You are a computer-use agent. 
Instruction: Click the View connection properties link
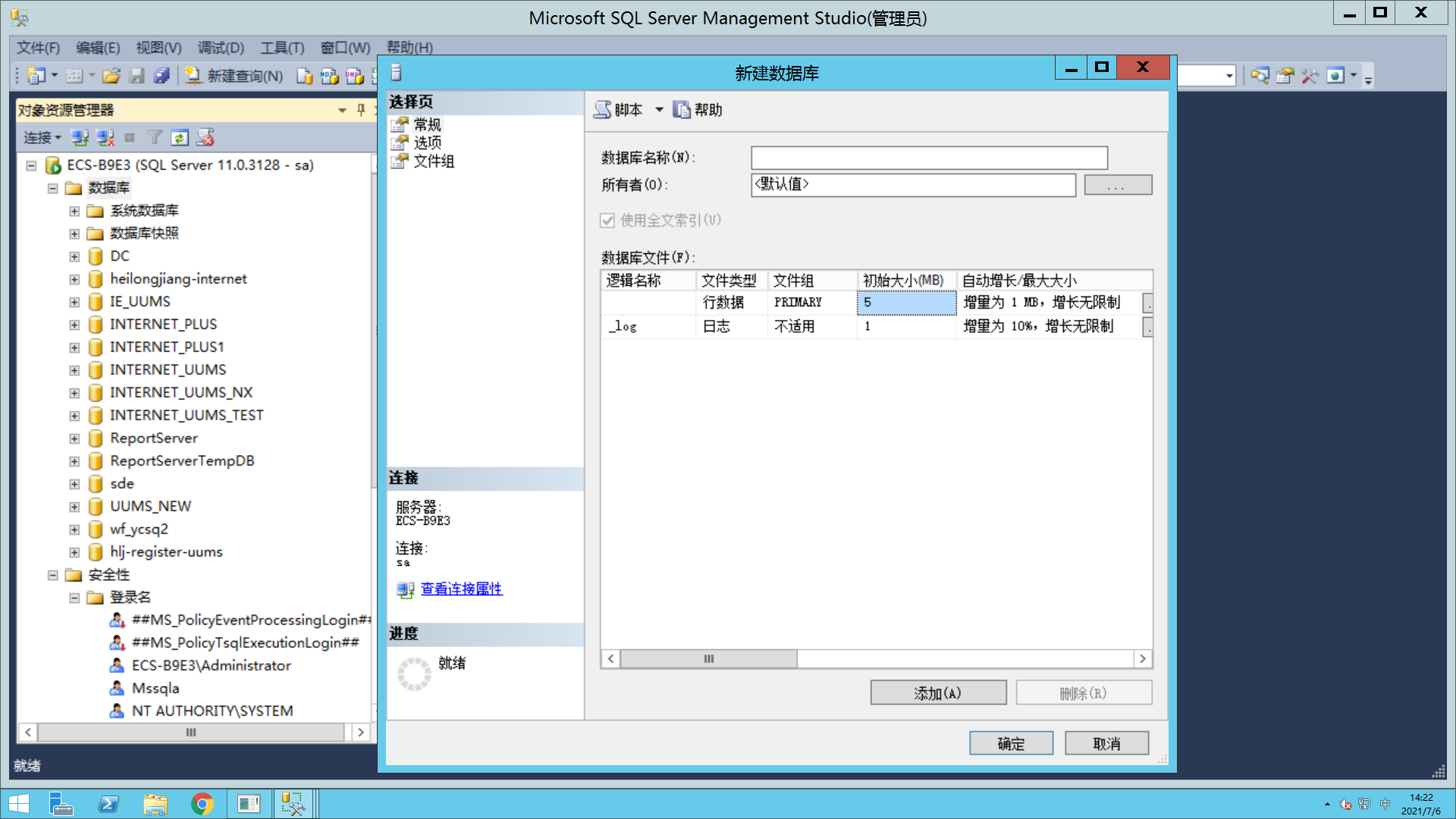pos(461,589)
